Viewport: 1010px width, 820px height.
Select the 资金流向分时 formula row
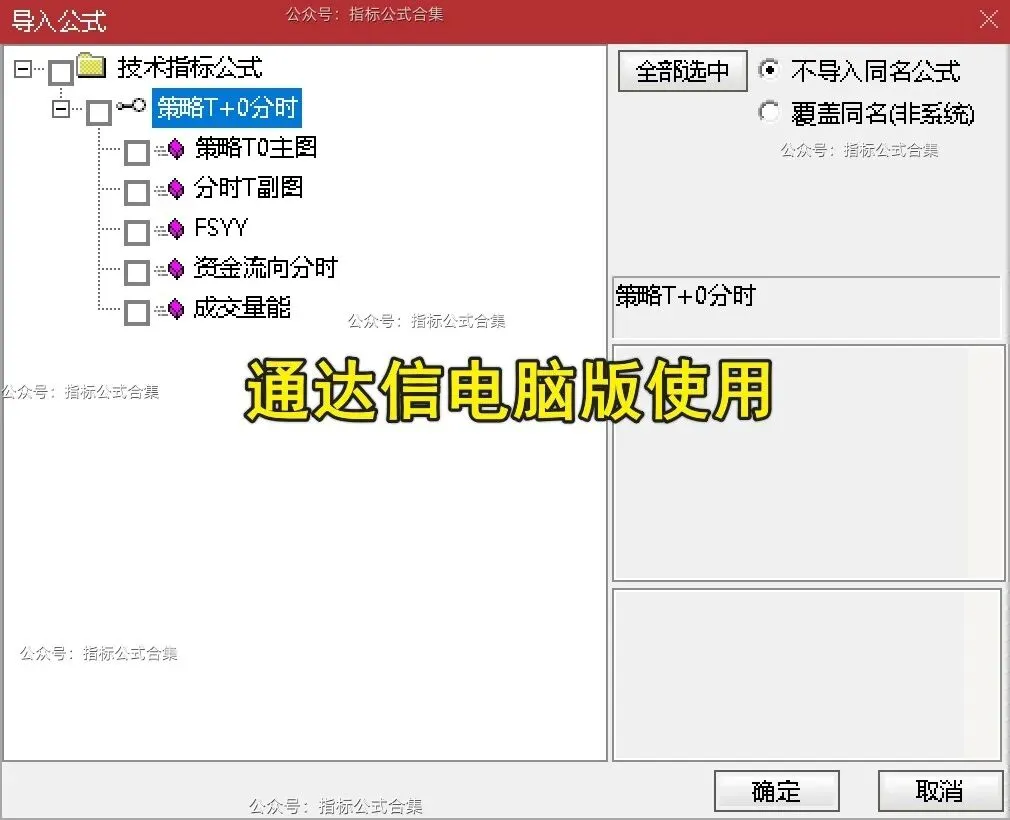click(x=266, y=268)
